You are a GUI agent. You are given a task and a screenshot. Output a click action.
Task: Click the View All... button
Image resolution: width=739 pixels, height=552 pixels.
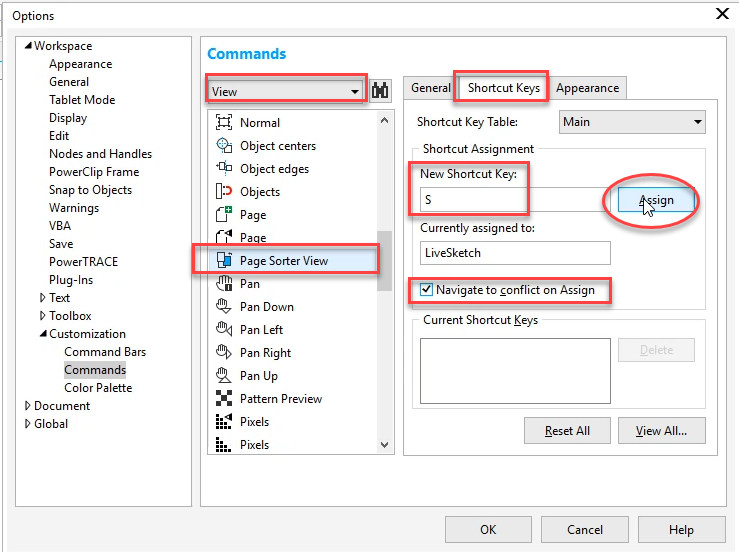coord(661,431)
